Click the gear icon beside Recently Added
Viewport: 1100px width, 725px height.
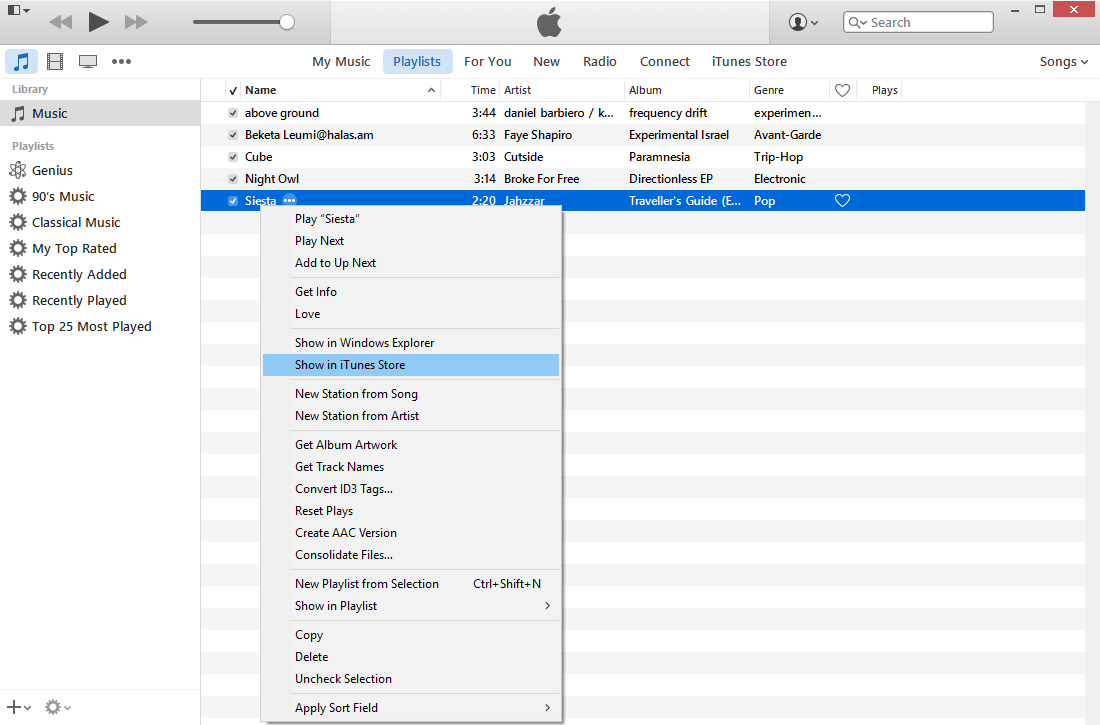coord(18,274)
